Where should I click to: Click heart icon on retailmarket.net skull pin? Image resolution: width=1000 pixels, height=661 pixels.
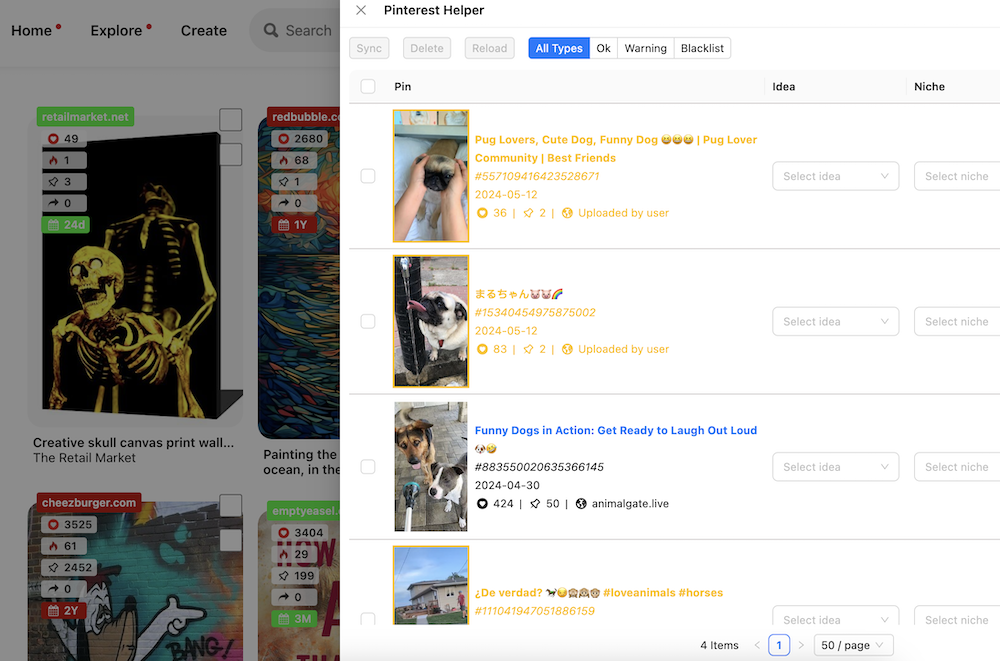click(53, 139)
